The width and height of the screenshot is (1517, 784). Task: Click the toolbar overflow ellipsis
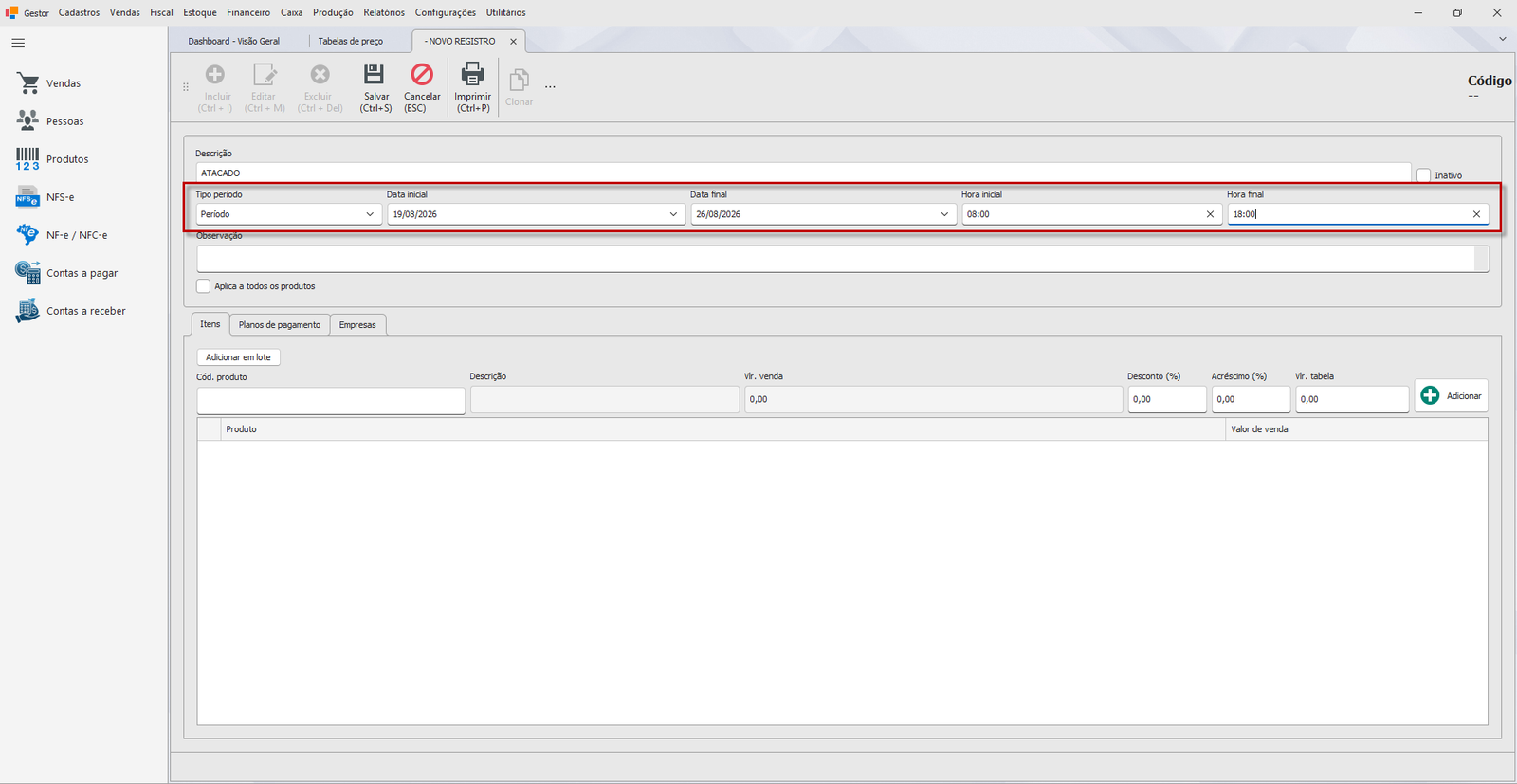click(x=550, y=86)
